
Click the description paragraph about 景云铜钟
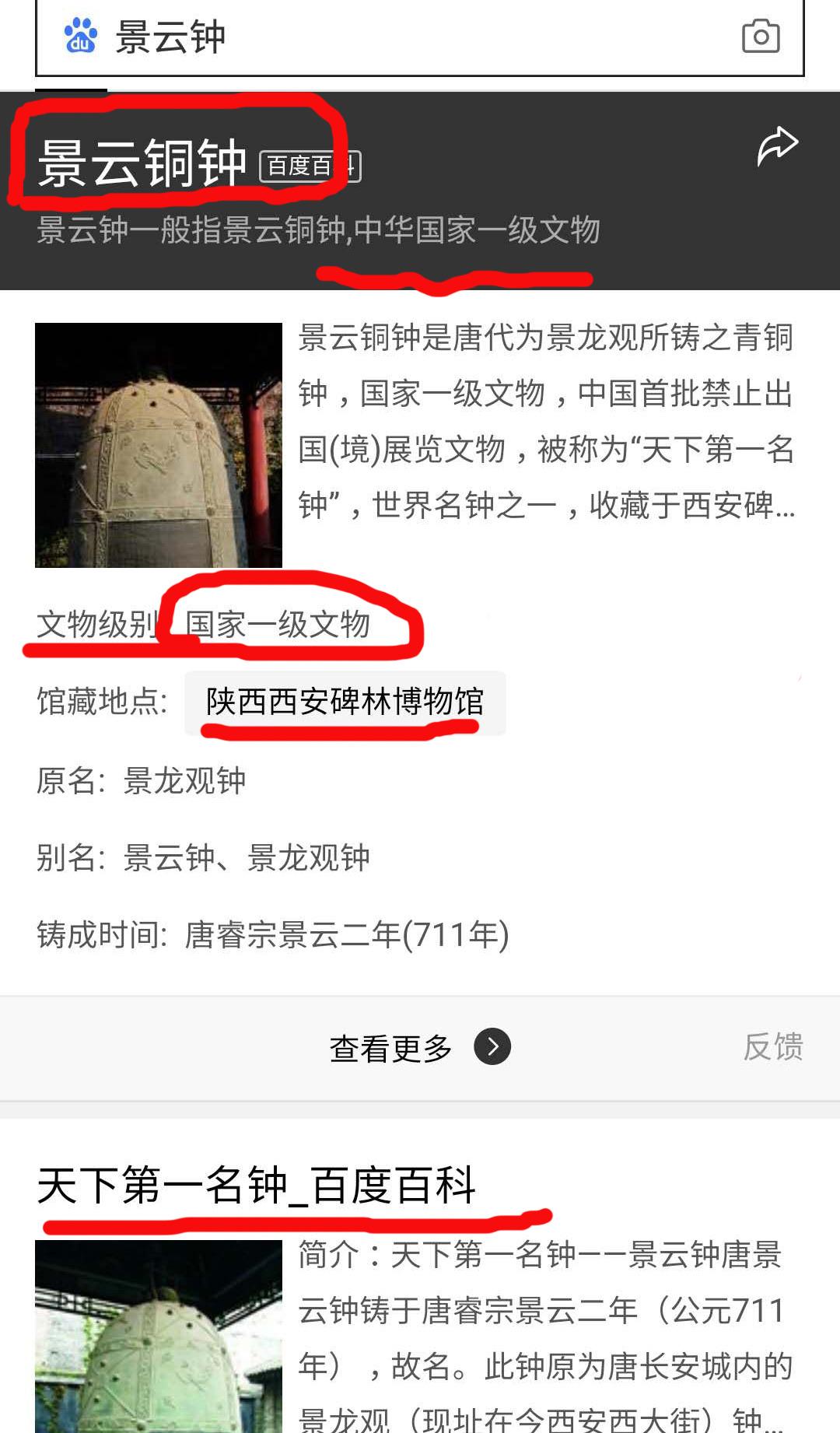coord(547,421)
